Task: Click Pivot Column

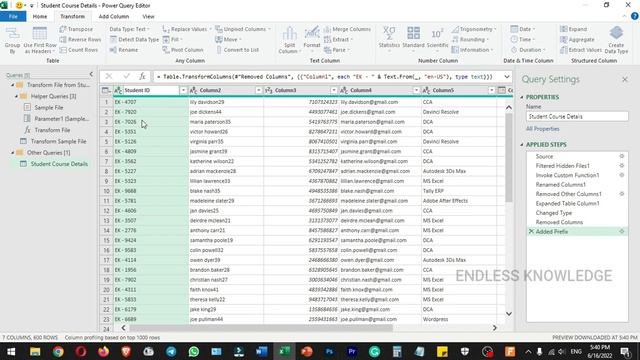Action: (183, 50)
